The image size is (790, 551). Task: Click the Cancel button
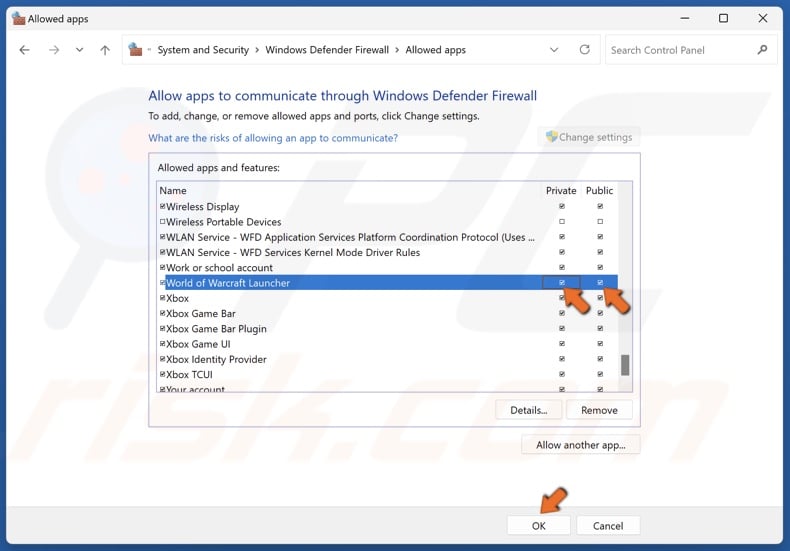point(608,525)
